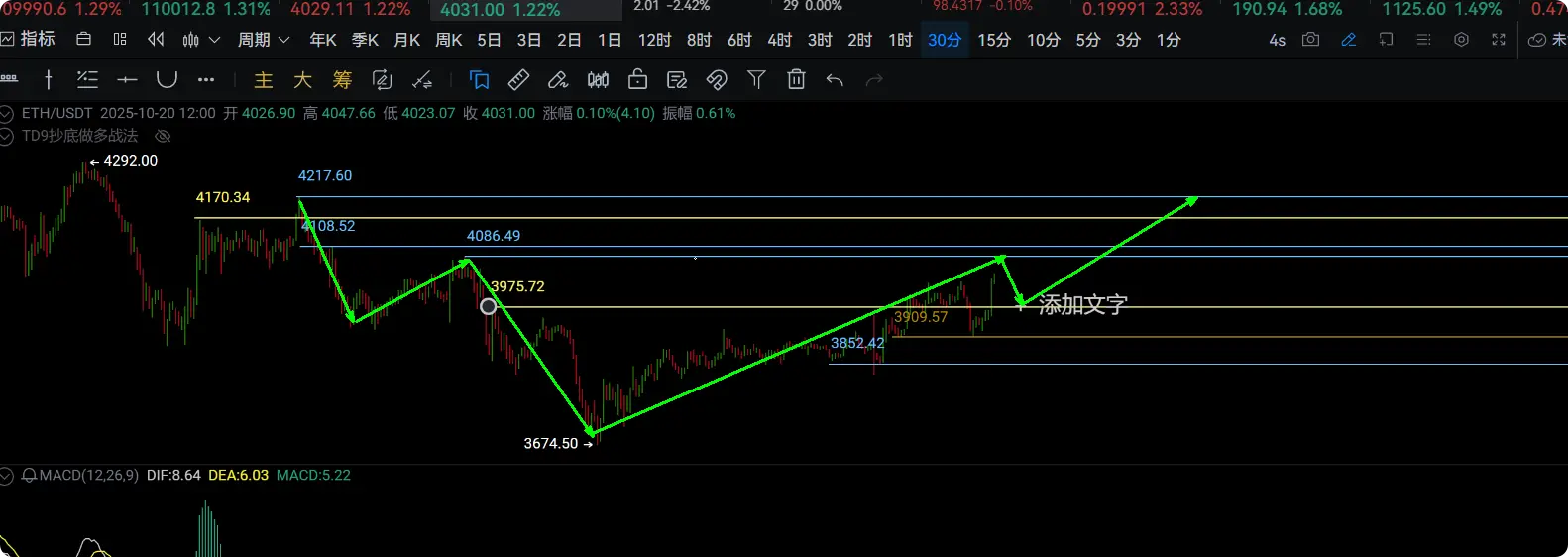Click the 4217.60 line price label

[325, 175]
